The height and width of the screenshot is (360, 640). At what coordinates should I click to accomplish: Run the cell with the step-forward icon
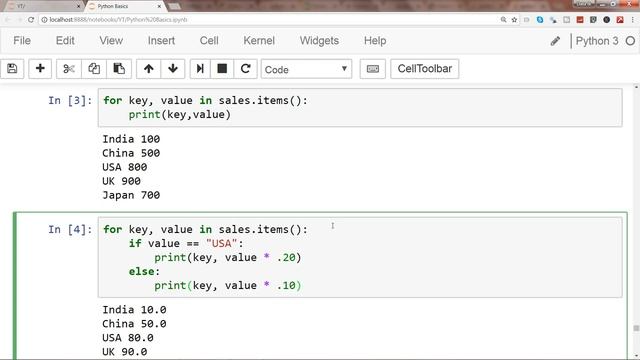coord(200,69)
